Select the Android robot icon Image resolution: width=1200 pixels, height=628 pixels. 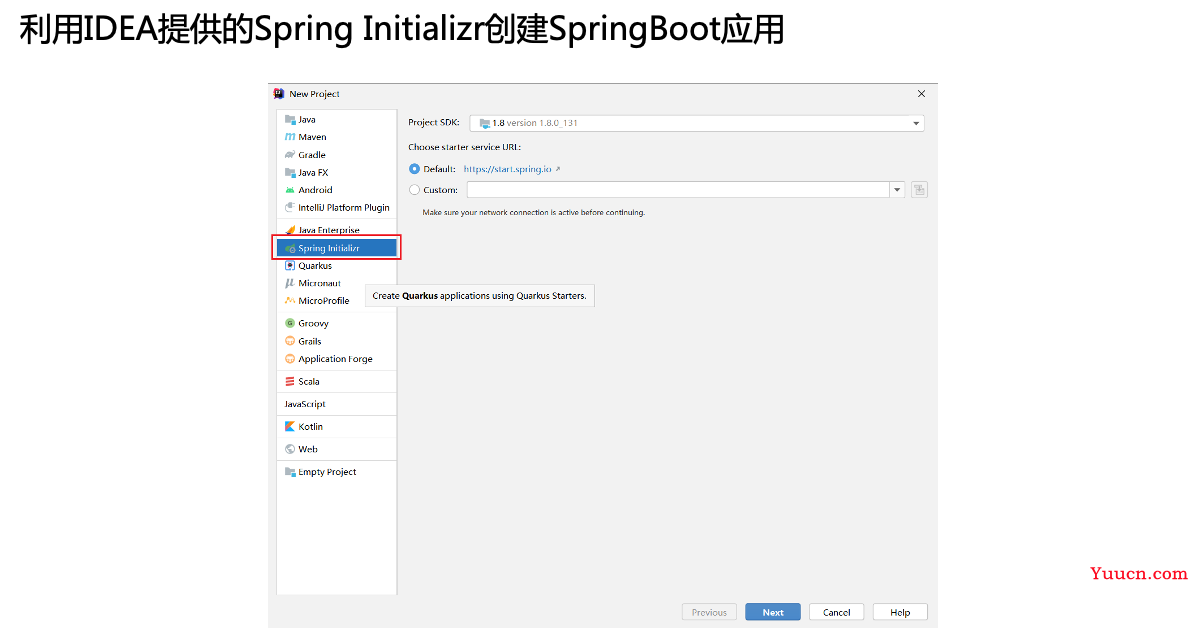290,190
